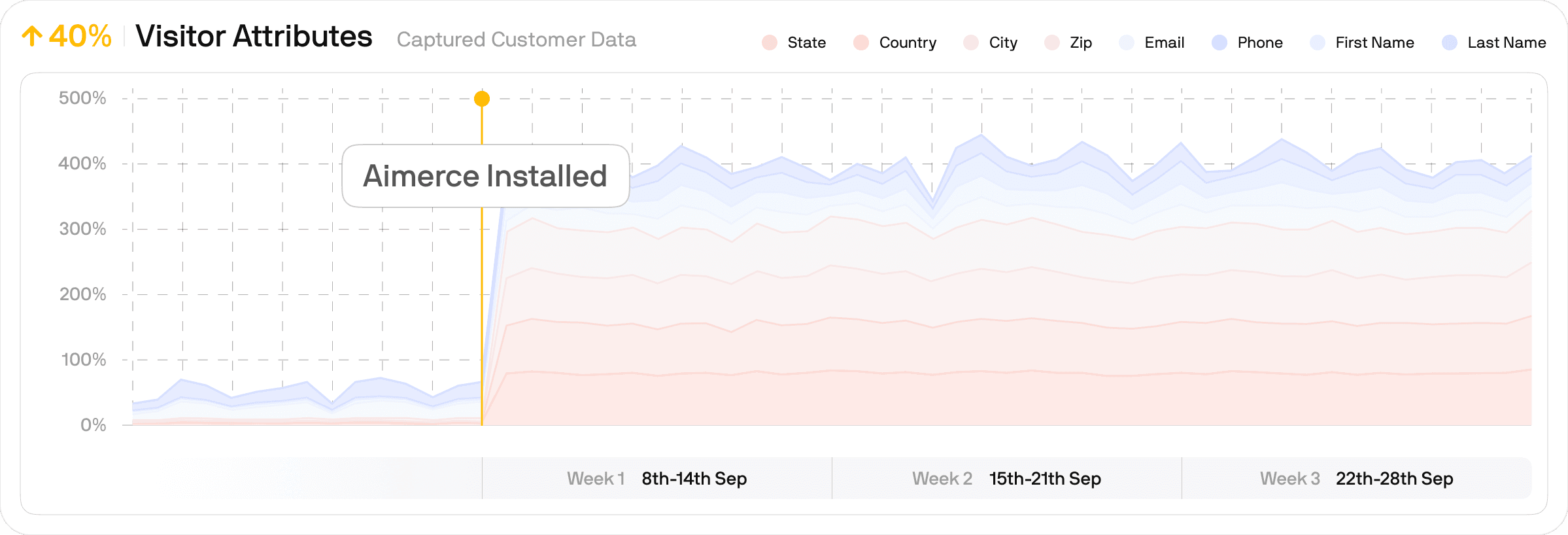The height and width of the screenshot is (535, 1568).
Task: Click the Captured Customer Data subtitle
Action: pyautogui.click(x=517, y=40)
